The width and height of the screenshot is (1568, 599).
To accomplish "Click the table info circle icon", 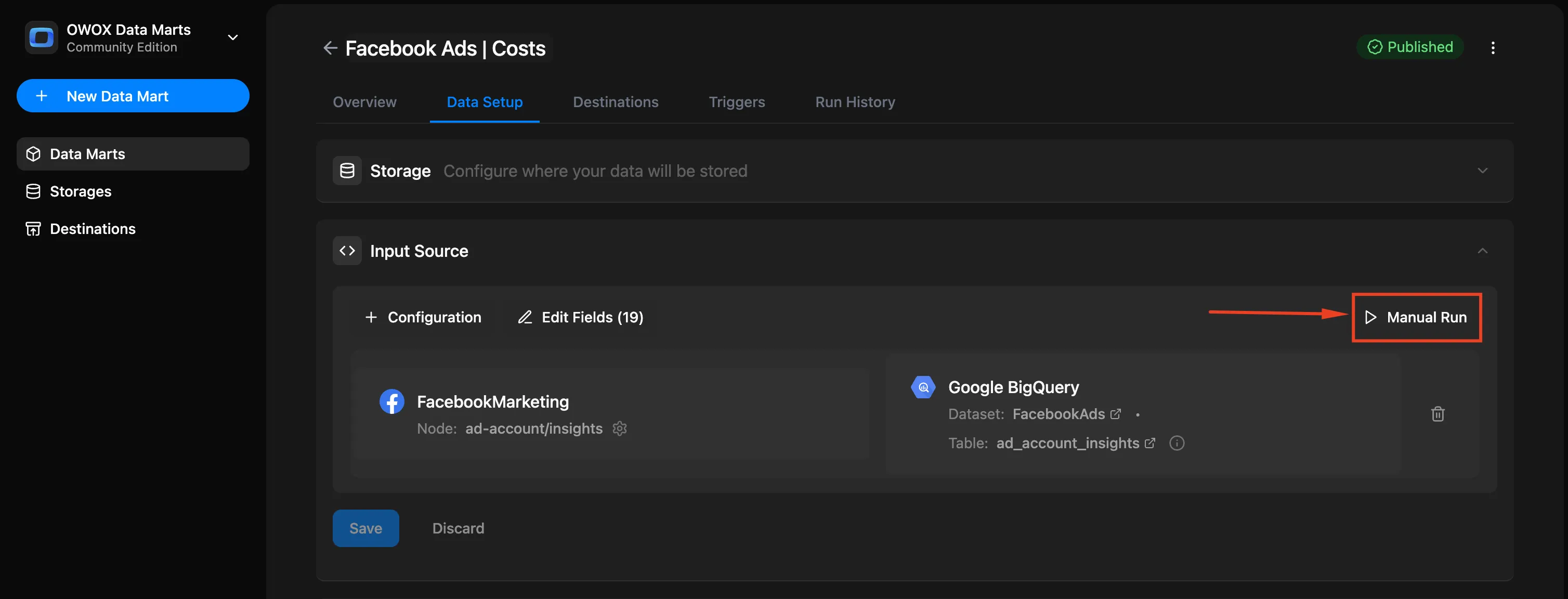I will (1177, 443).
